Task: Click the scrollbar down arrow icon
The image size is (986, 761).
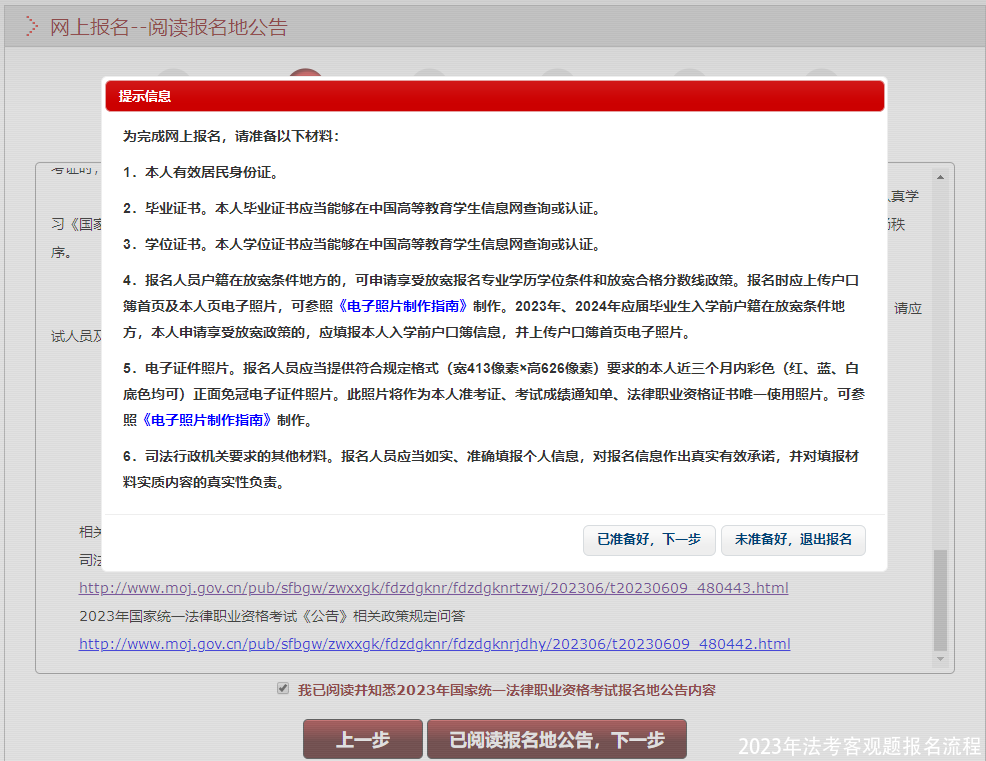Action: [x=939, y=658]
